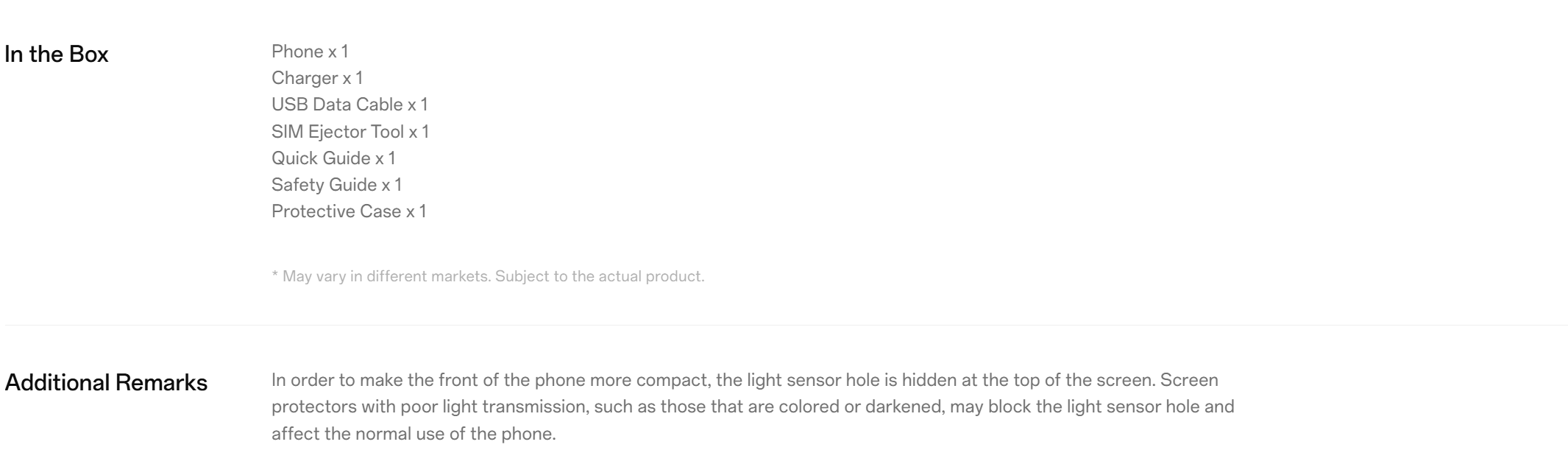Click the 'SIM Ejector Tool x 1' line
The height and width of the screenshot is (464, 1568).
(350, 132)
